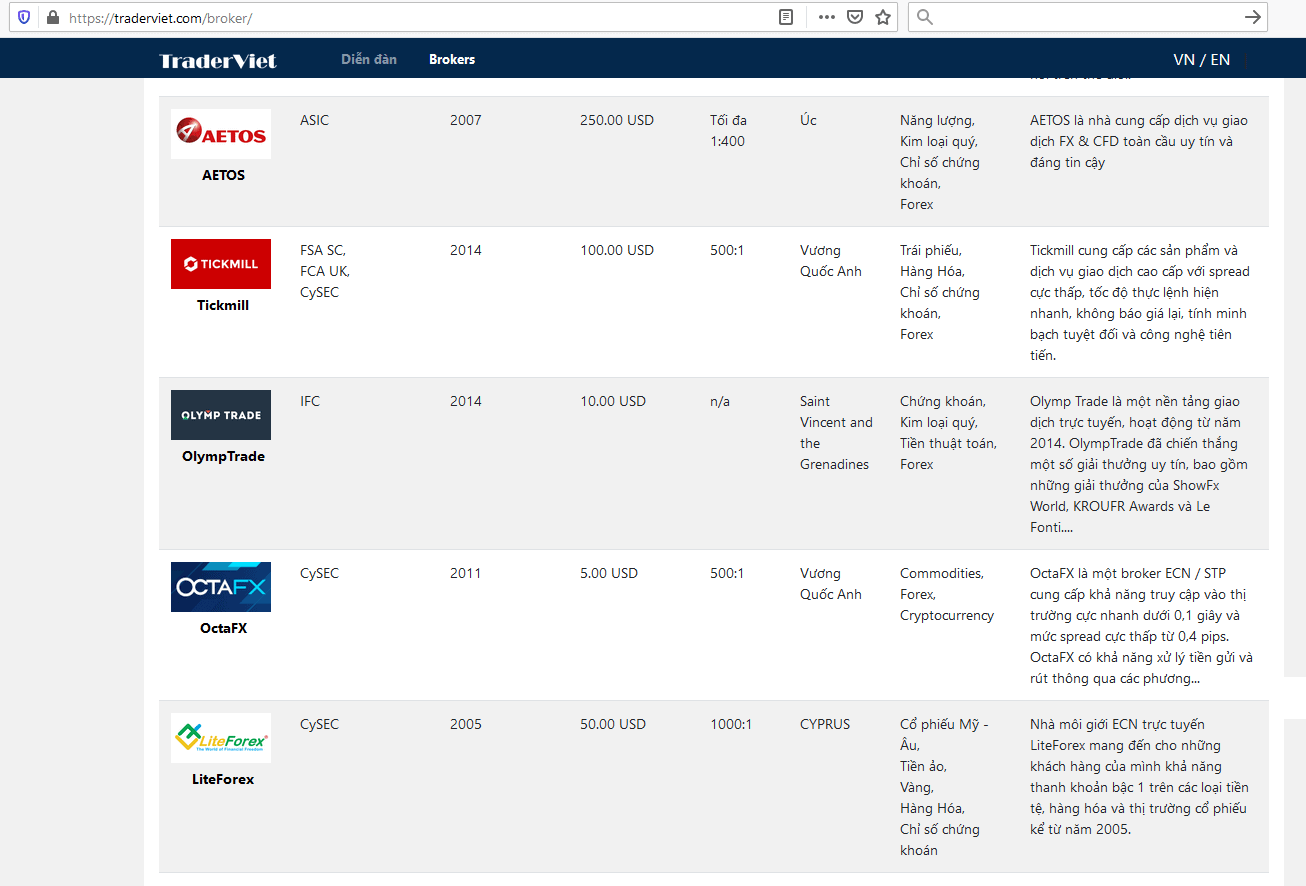This screenshot has width=1306, height=886.
Task: Click the TraderViet site logo
Action: click(218, 60)
